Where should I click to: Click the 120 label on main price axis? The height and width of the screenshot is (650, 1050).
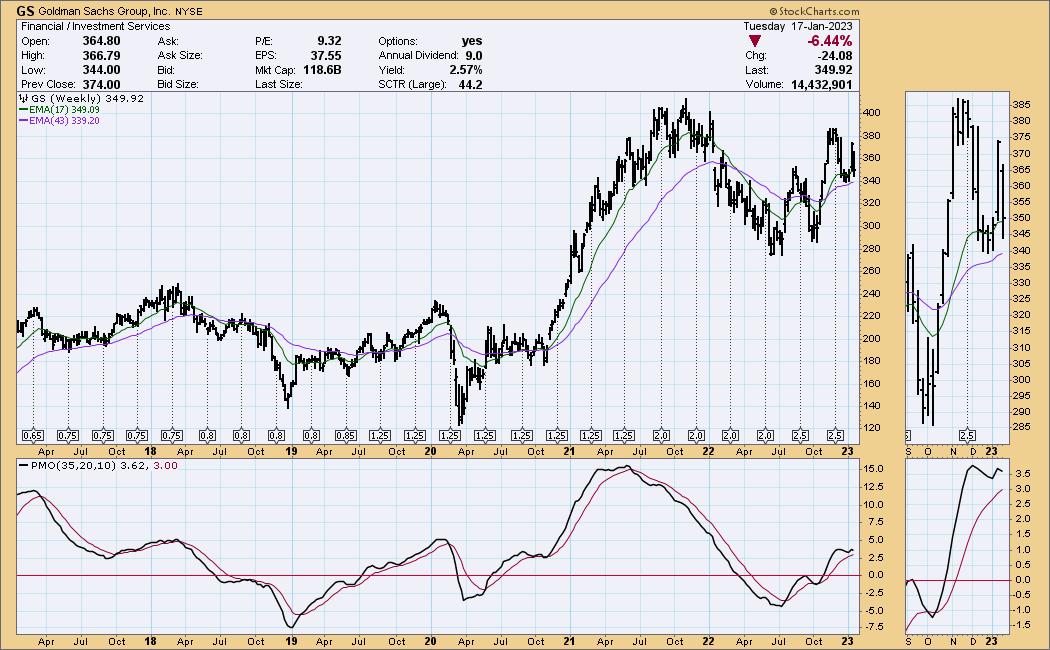pos(871,428)
